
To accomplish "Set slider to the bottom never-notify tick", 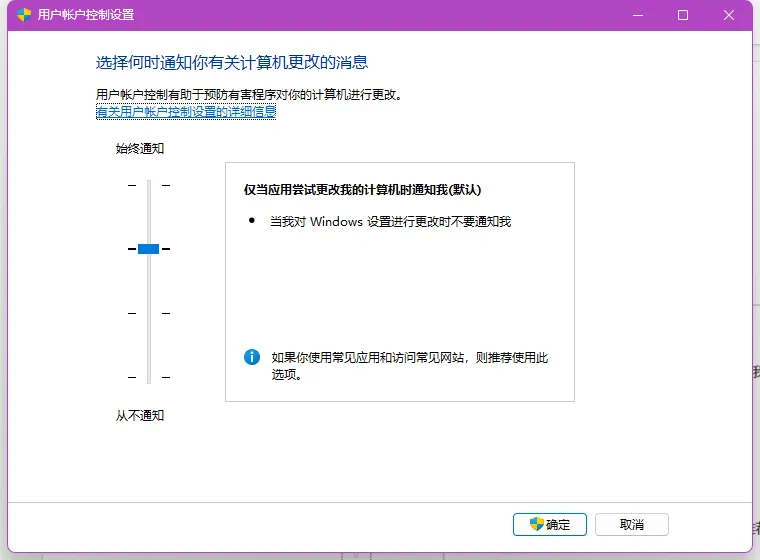I will point(149,377).
